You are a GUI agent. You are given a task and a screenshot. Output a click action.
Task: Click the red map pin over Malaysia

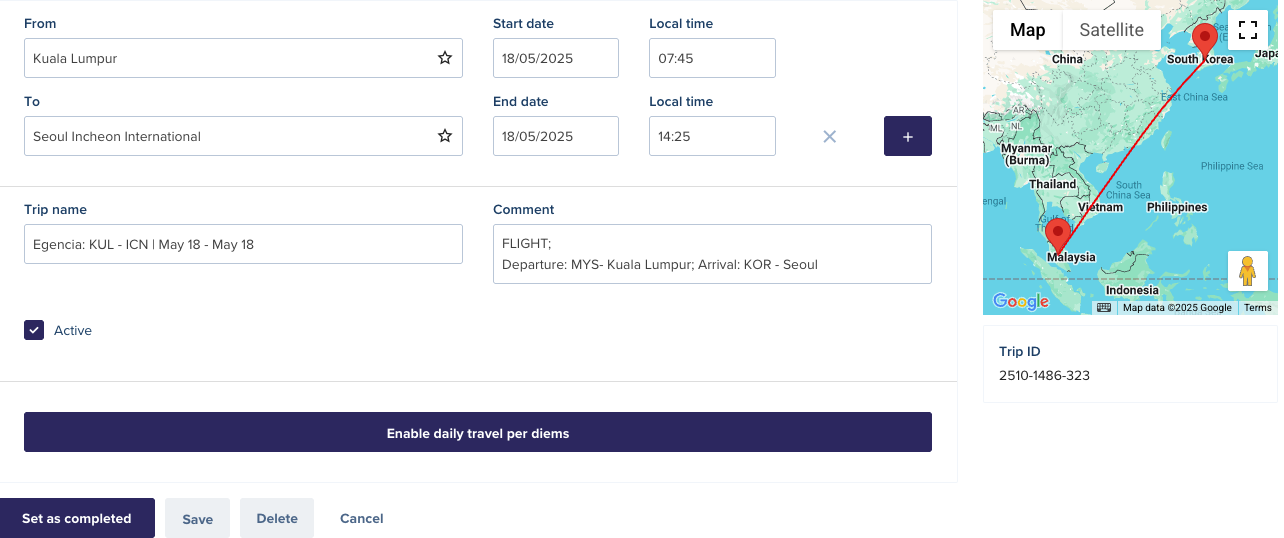[1058, 237]
